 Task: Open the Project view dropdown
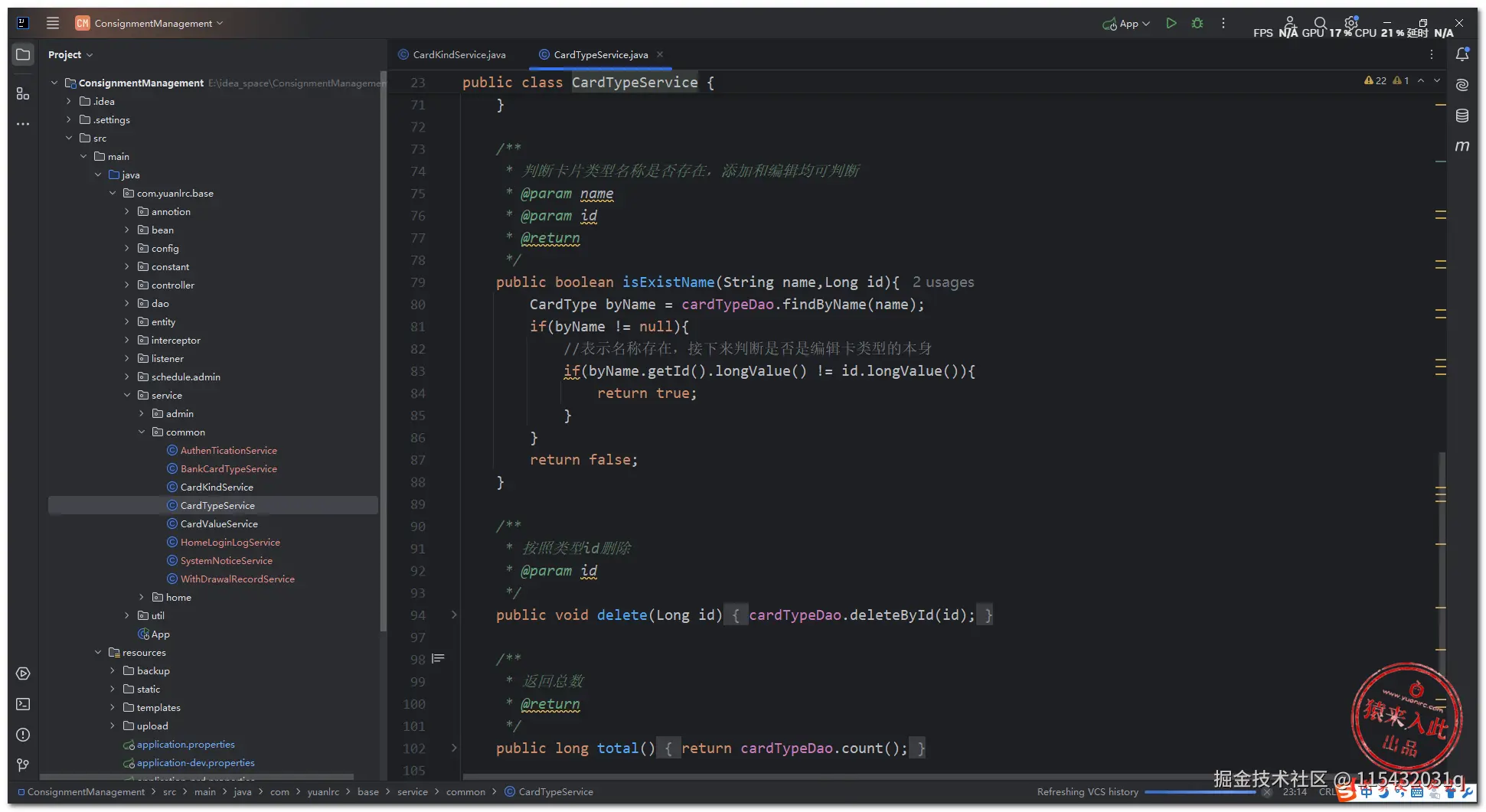pyautogui.click(x=70, y=54)
